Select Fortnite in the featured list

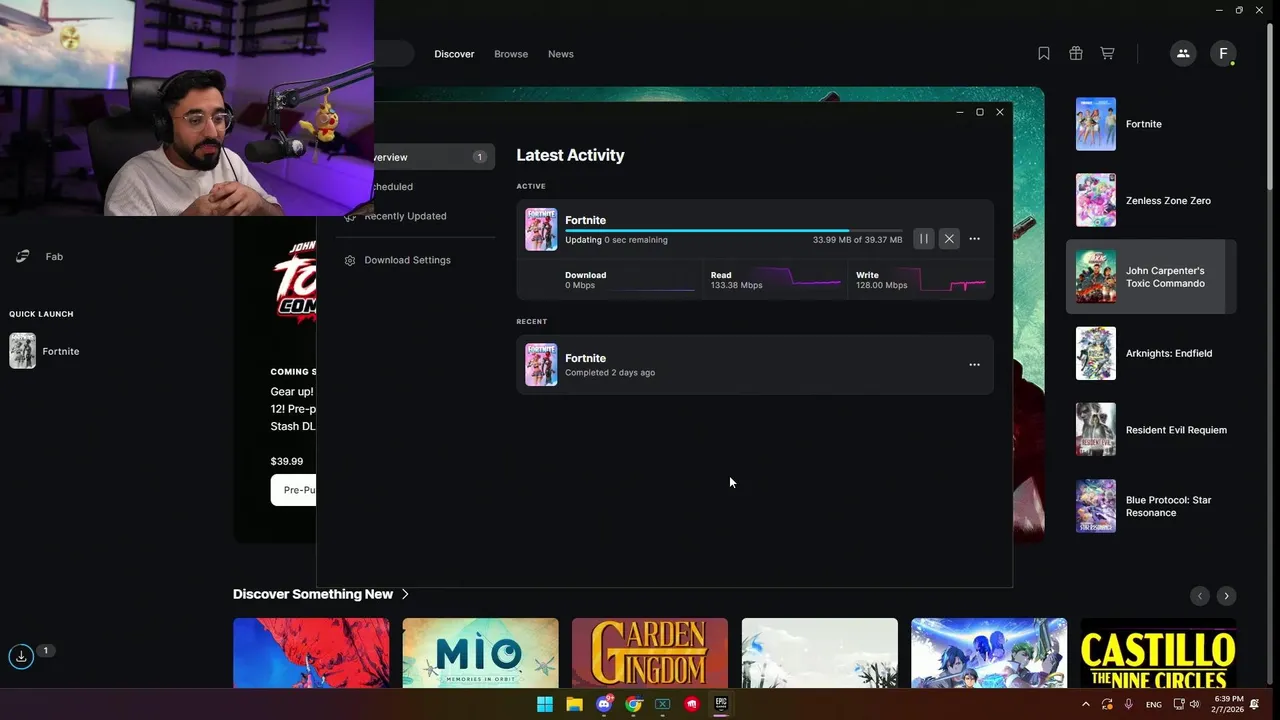1151,124
